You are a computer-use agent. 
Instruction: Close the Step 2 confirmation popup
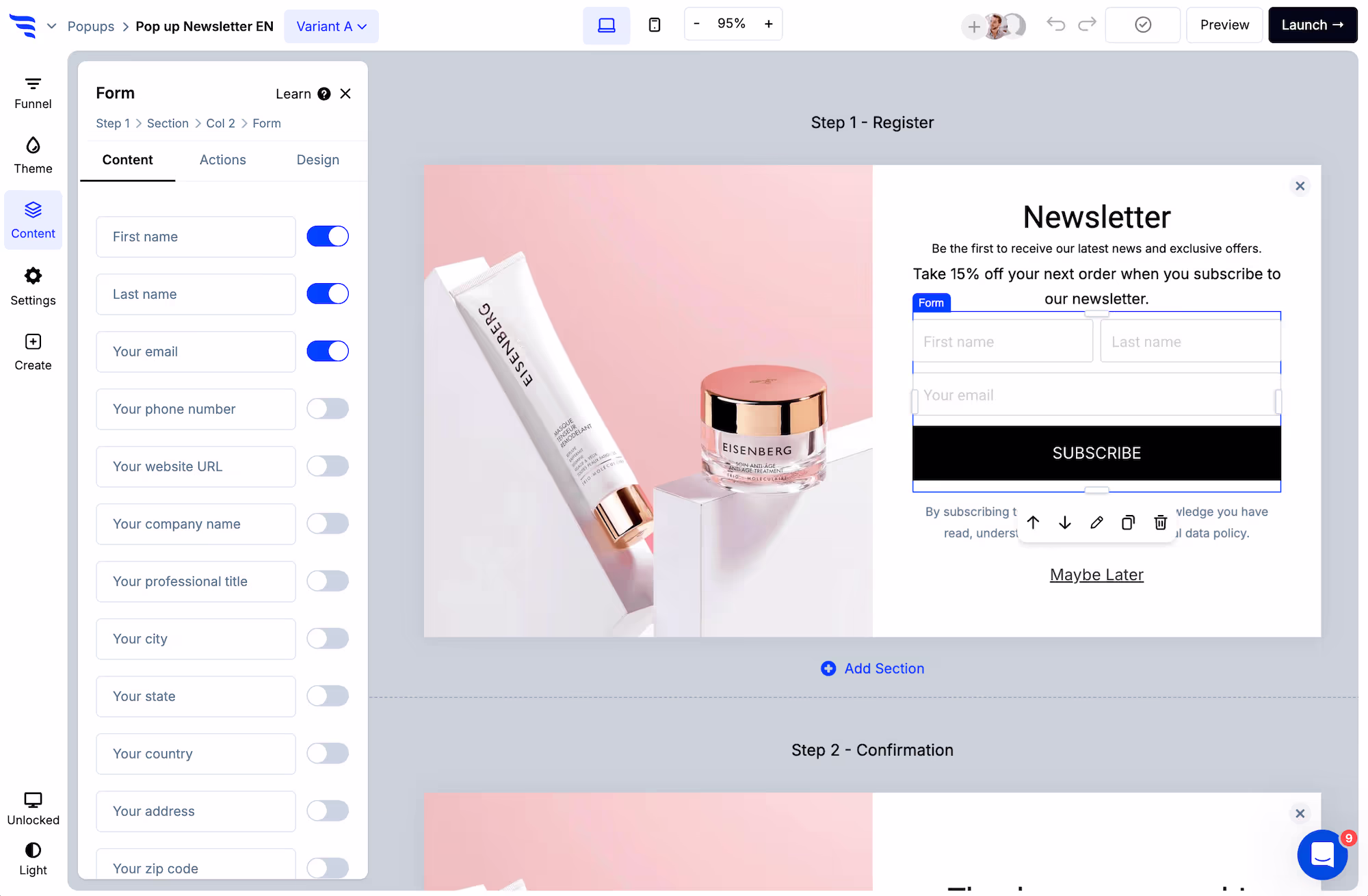coord(1300,813)
